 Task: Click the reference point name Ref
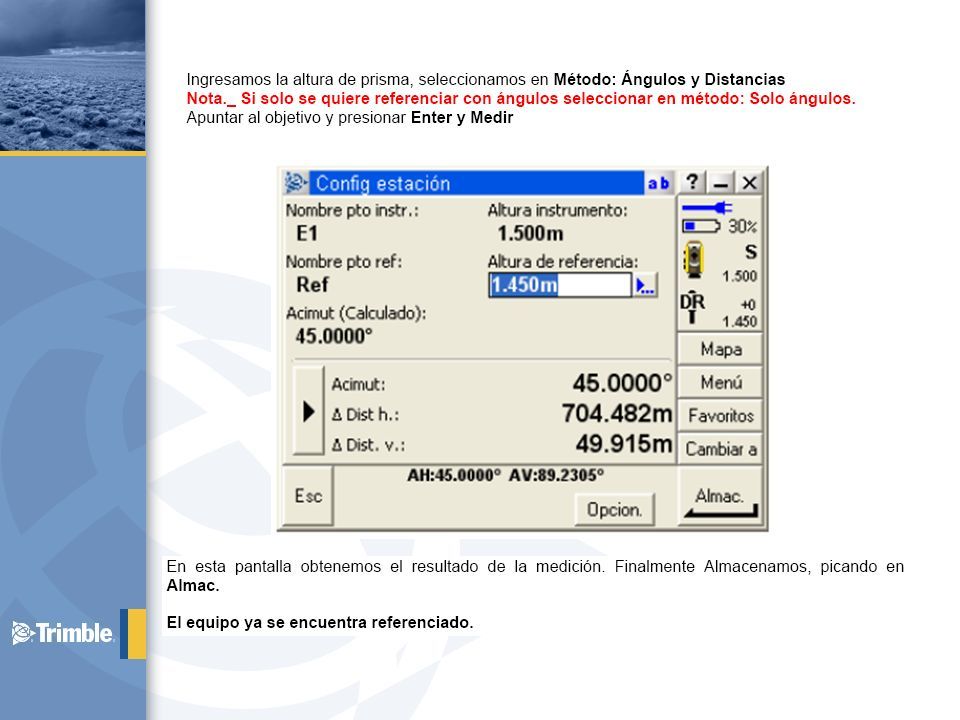(312, 285)
